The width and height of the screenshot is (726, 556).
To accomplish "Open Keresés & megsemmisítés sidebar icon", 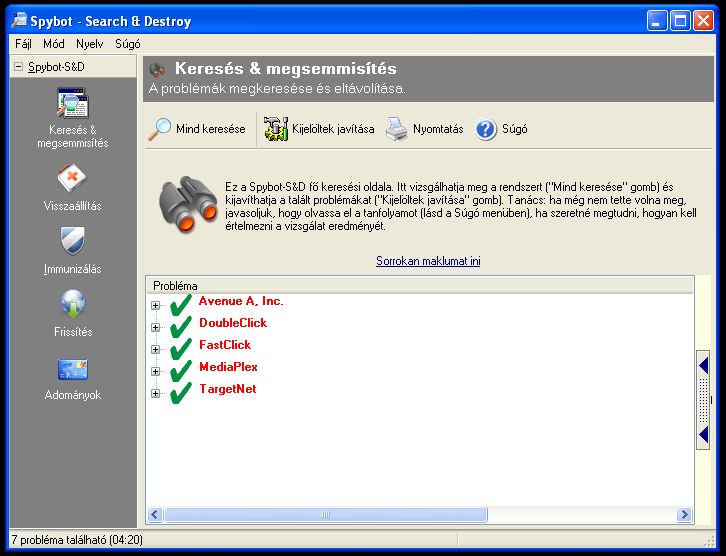I will point(73,103).
